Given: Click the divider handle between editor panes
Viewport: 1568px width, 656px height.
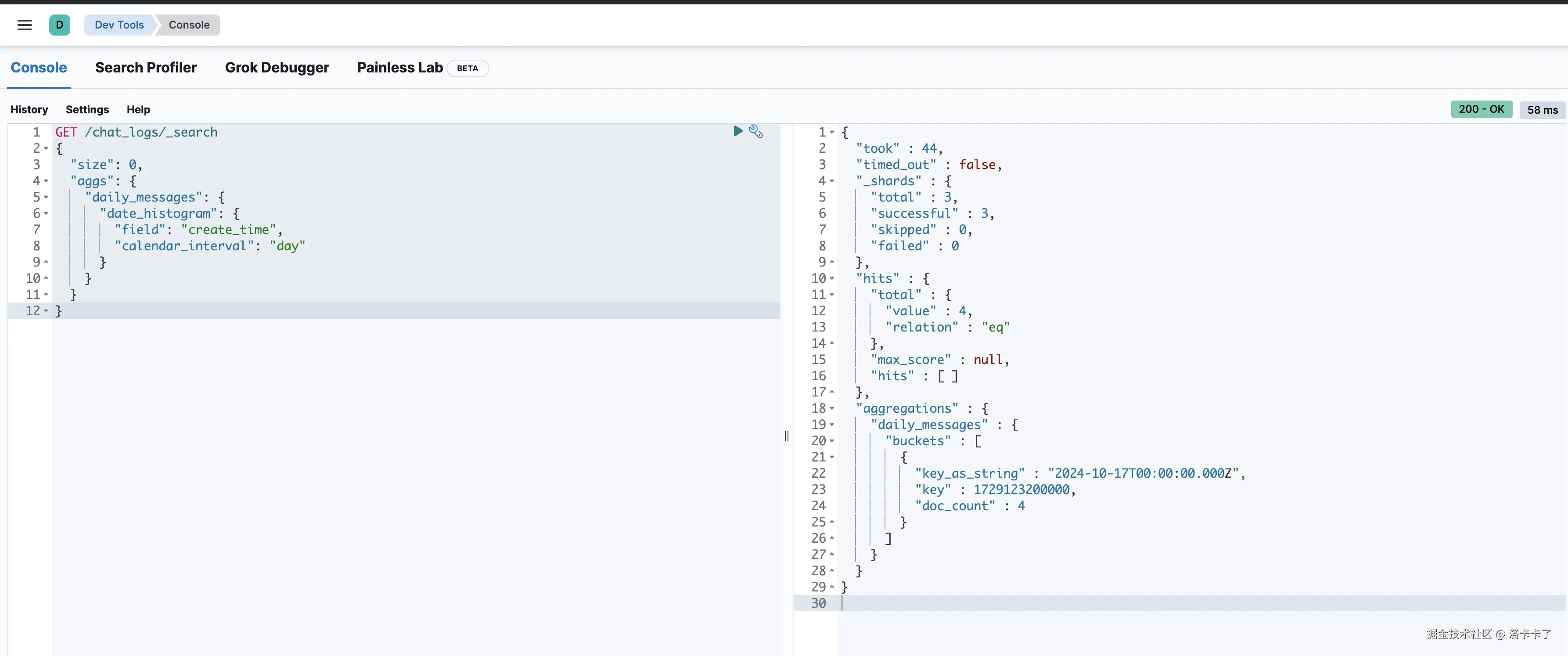Looking at the screenshot, I should click(x=787, y=436).
